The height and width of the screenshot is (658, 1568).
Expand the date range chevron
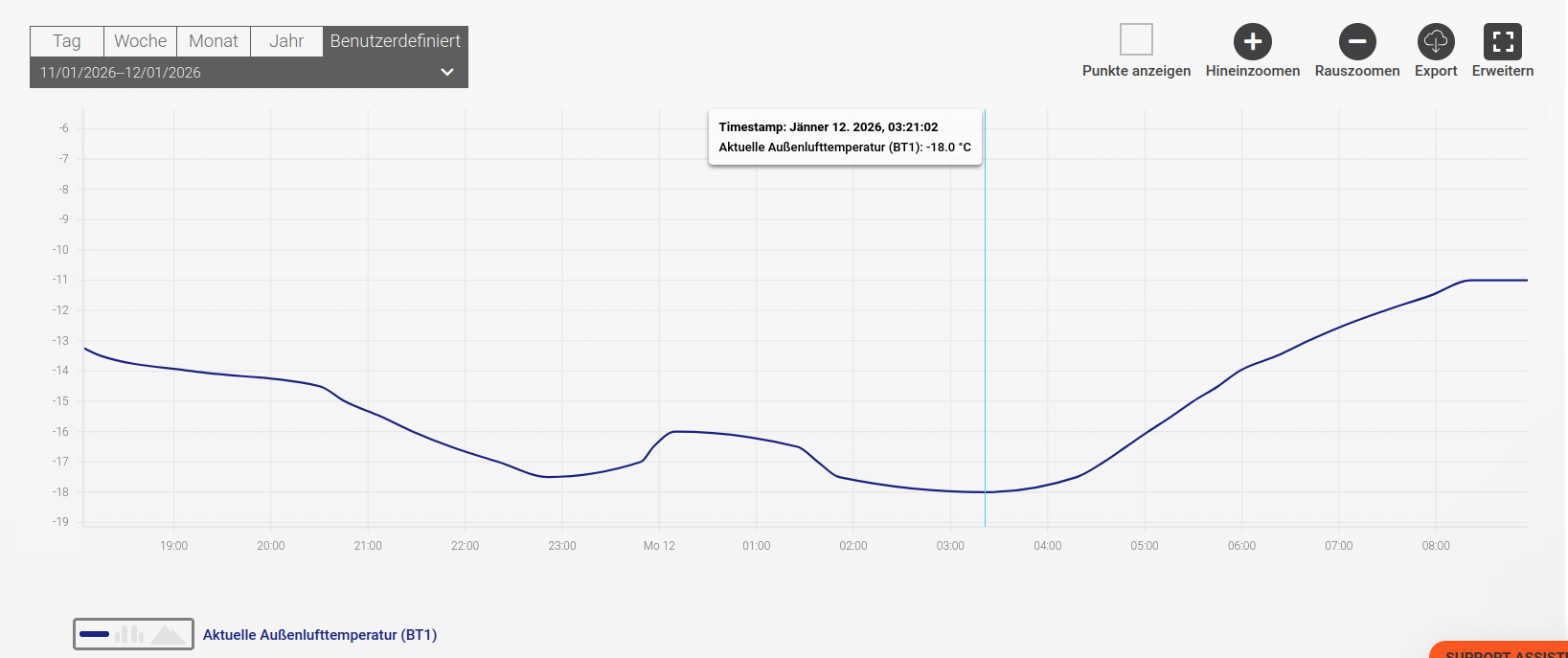pyautogui.click(x=446, y=73)
